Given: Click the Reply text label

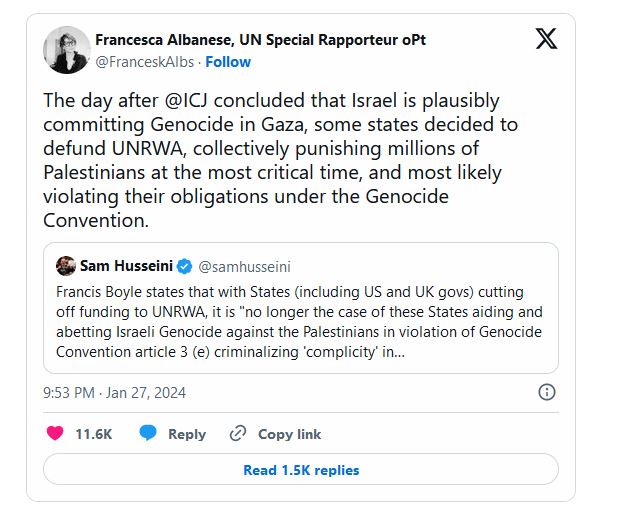Looking at the screenshot, I should (x=186, y=434).
